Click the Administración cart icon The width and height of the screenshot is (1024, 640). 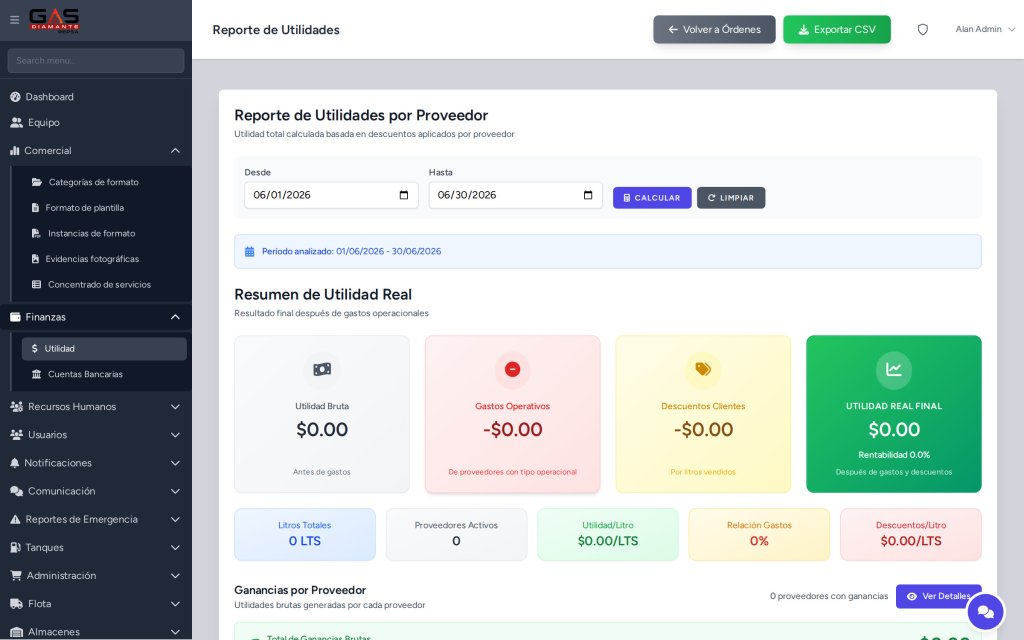coord(16,575)
